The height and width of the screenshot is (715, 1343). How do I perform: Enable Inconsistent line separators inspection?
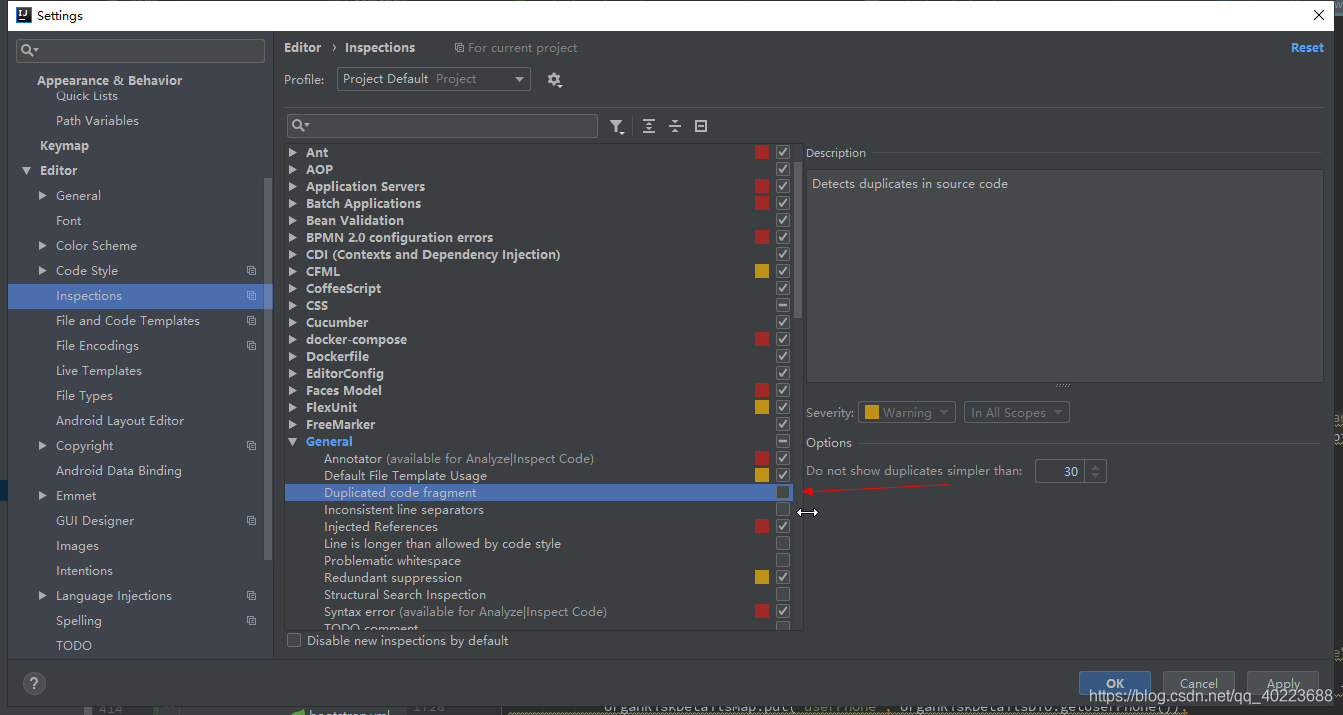(783, 509)
